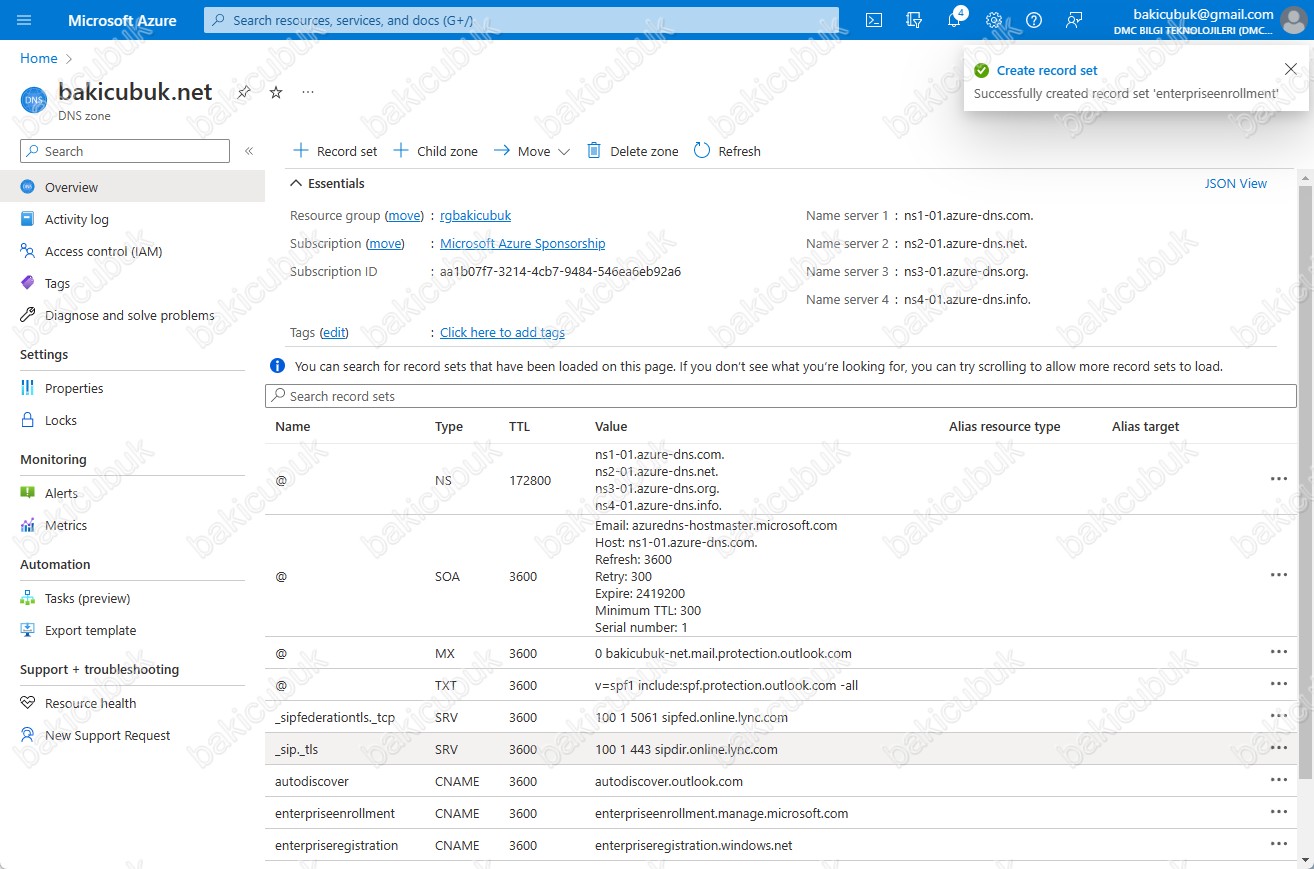This screenshot has width=1314, height=869.
Task: Collapse the Essentials section
Action: point(327,183)
